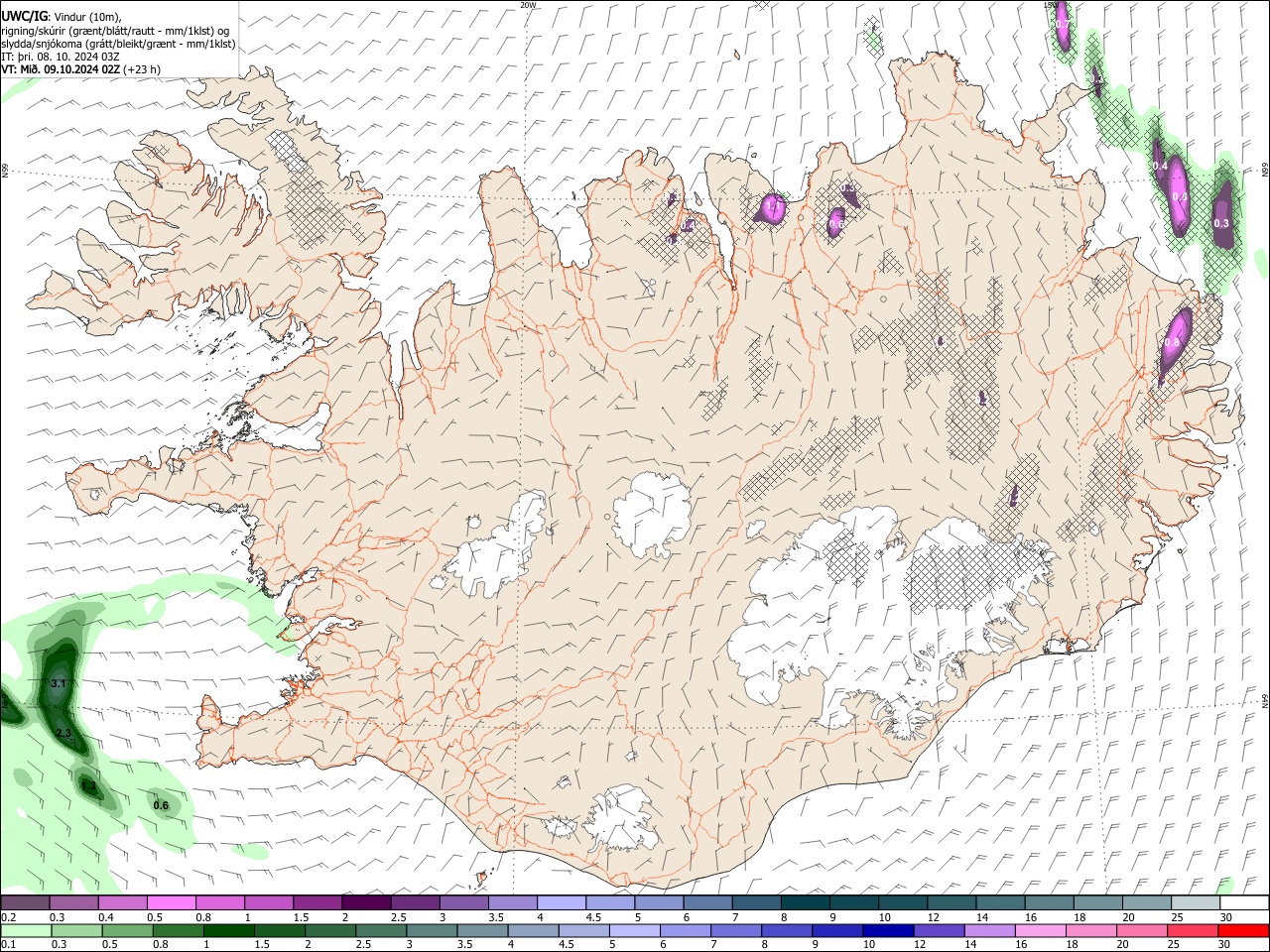This screenshot has height=952, width=1270.
Task: Click the '30' label under the top legend row
Action: (x=1226, y=917)
